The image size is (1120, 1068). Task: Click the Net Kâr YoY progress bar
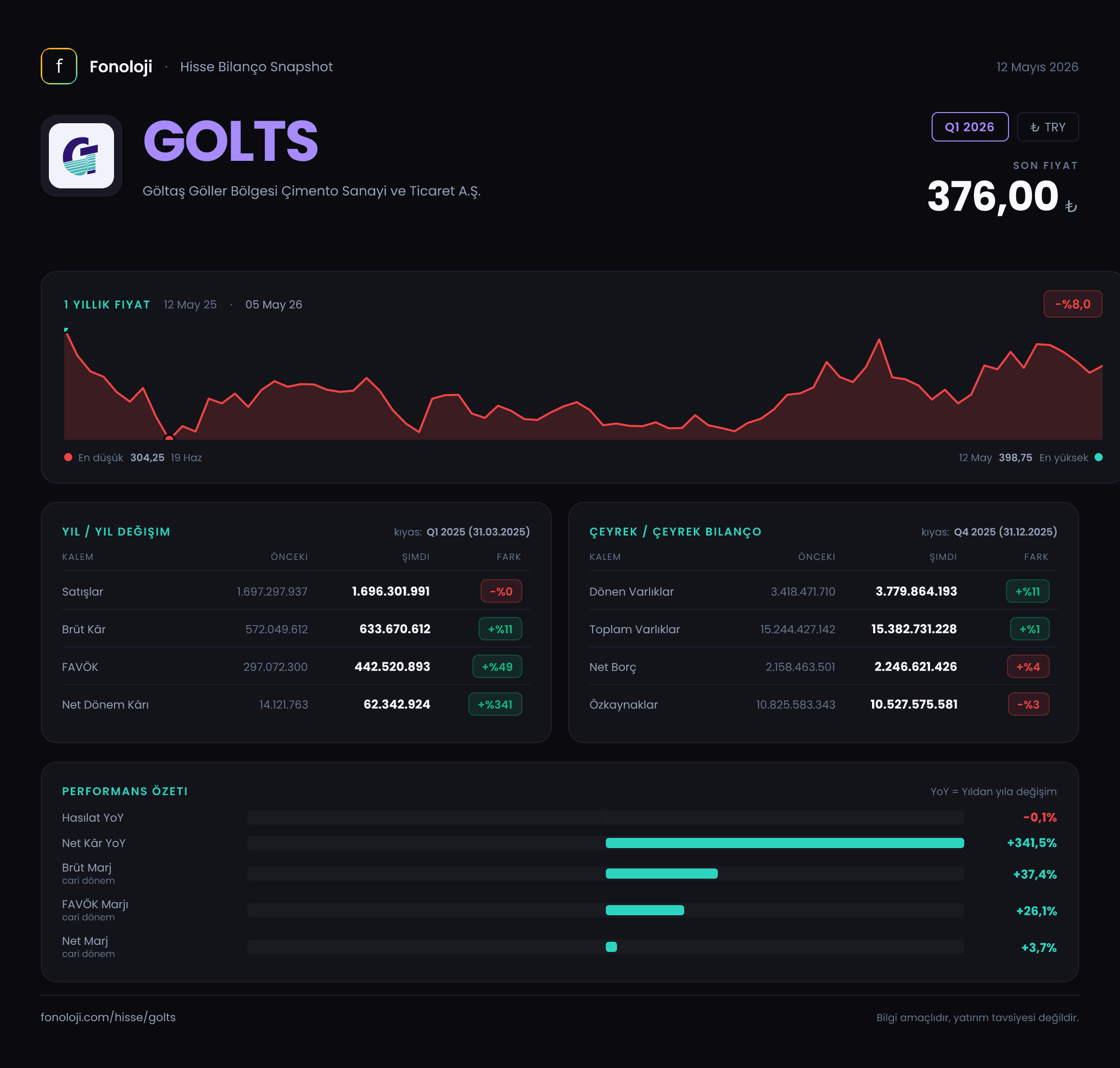pos(606,842)
